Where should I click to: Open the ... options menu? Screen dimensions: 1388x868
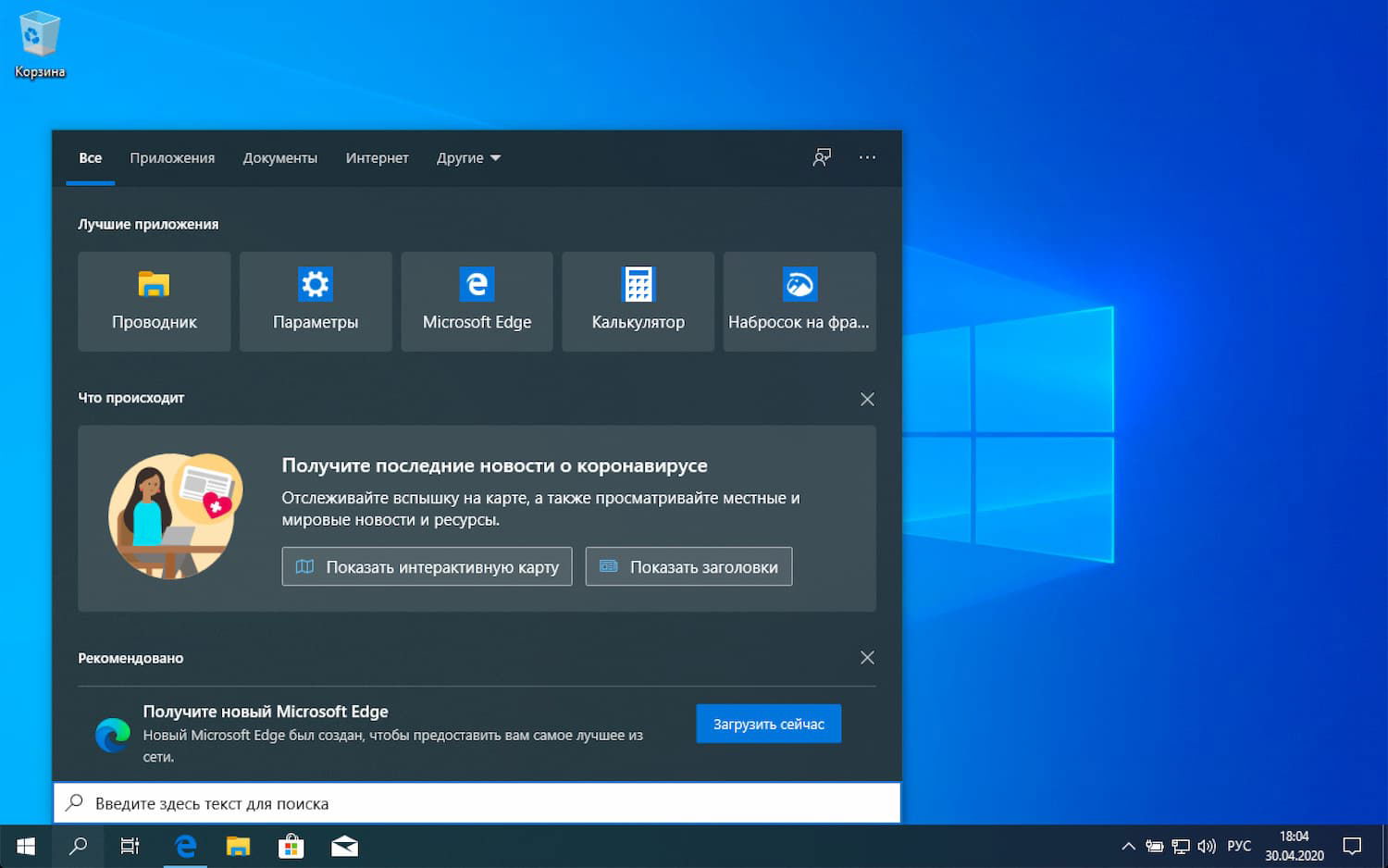point(867,157)
